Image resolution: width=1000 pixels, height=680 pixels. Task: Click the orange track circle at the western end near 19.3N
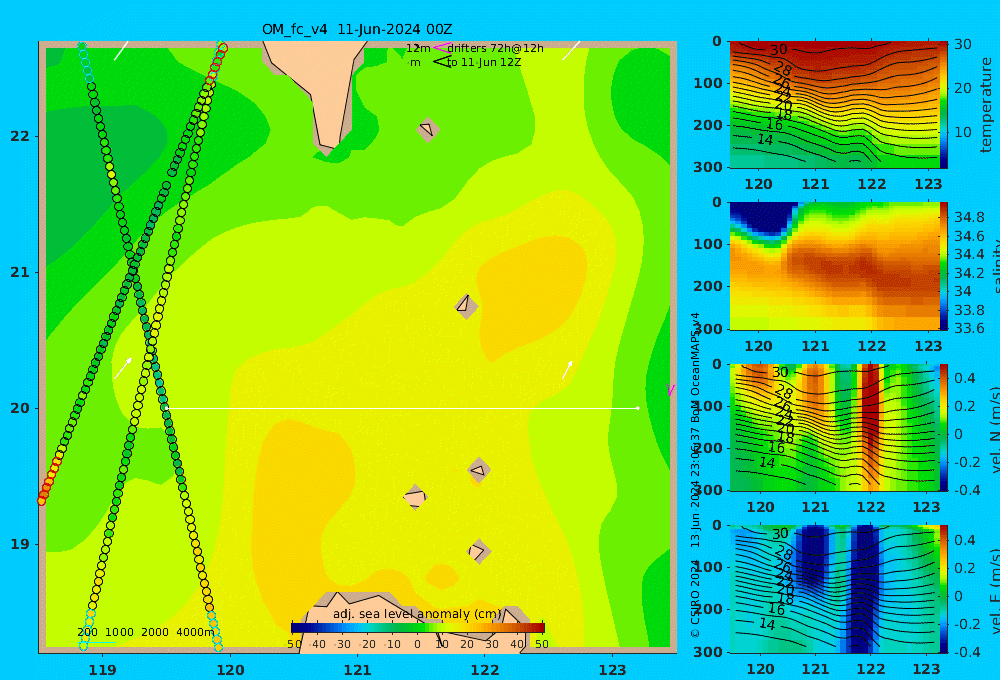click(x=41, y=501)
